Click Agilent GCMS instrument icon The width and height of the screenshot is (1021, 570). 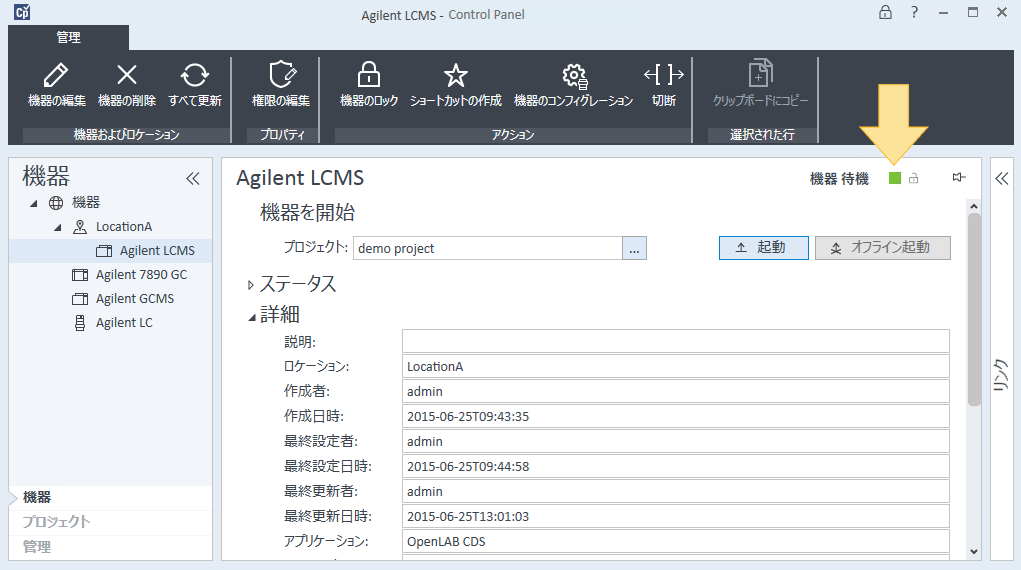click(79, 299)
